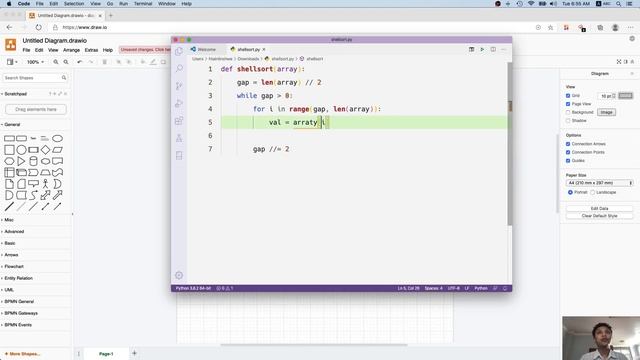The height and width of the screenshot is (360, 640).
Task: Open the Paper Size A4 dropdown
Action: [x=599, y=183]
